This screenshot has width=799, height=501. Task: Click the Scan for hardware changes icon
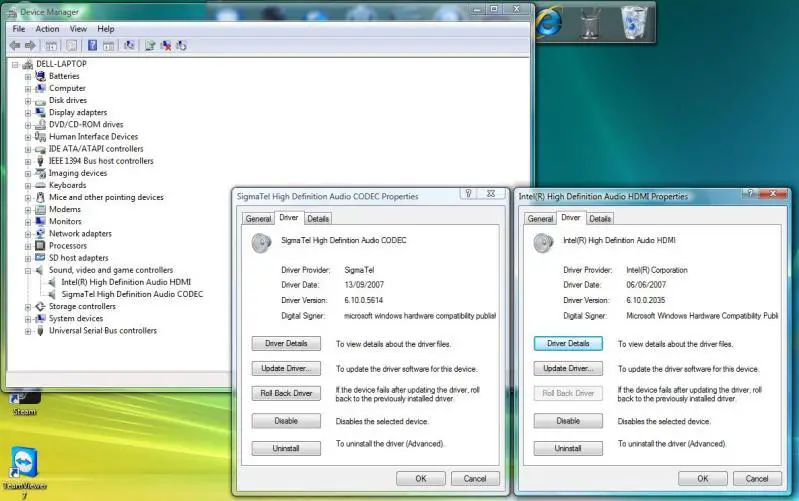click(x=129, y=45)
